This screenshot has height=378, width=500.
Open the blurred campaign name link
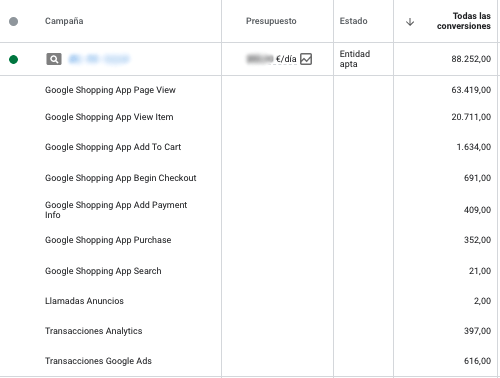(x=99, y=59)
